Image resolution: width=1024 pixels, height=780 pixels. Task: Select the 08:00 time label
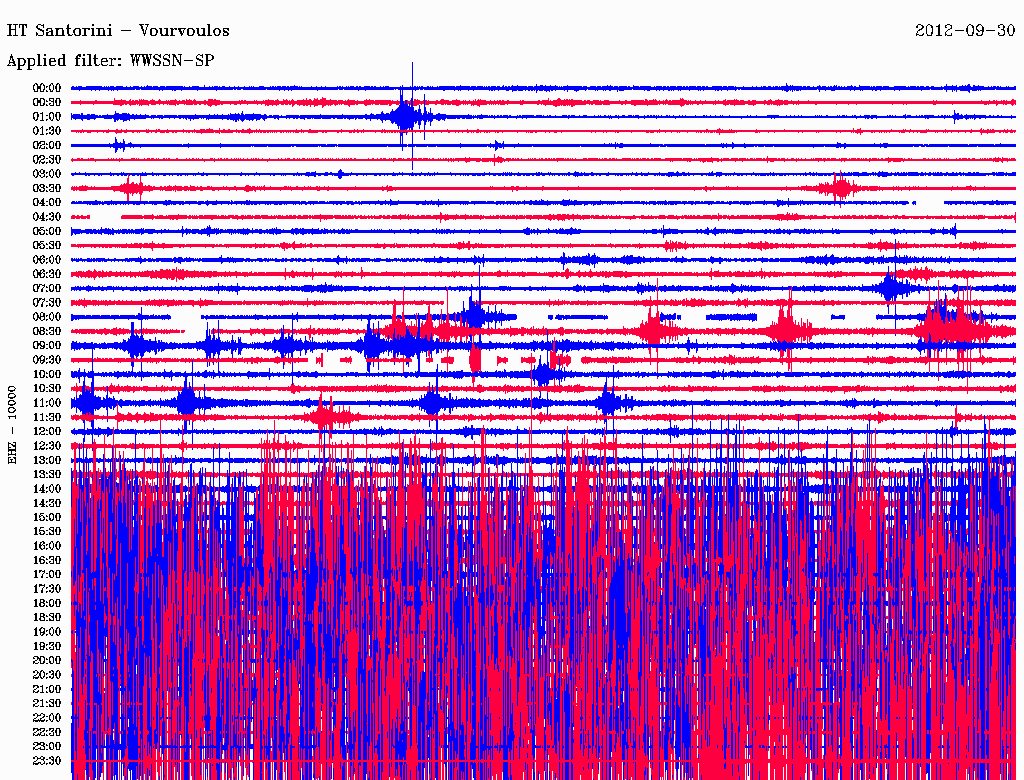pos(47,317)
